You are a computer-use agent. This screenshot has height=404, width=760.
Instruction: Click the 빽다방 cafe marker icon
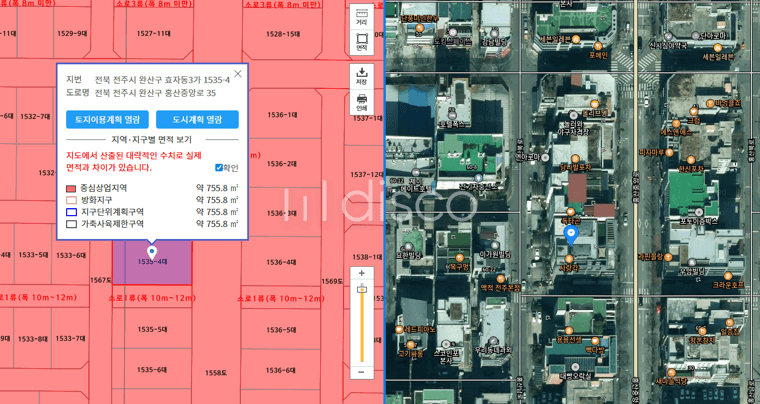[594, 342]
